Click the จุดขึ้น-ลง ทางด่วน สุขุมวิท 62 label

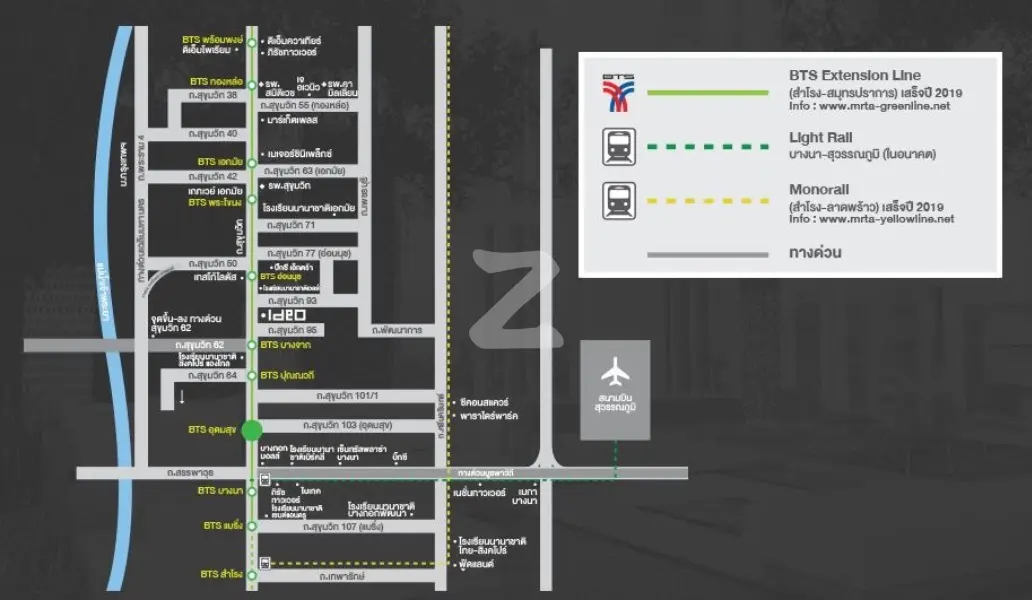pyautogui.click(x=186, y=323)
